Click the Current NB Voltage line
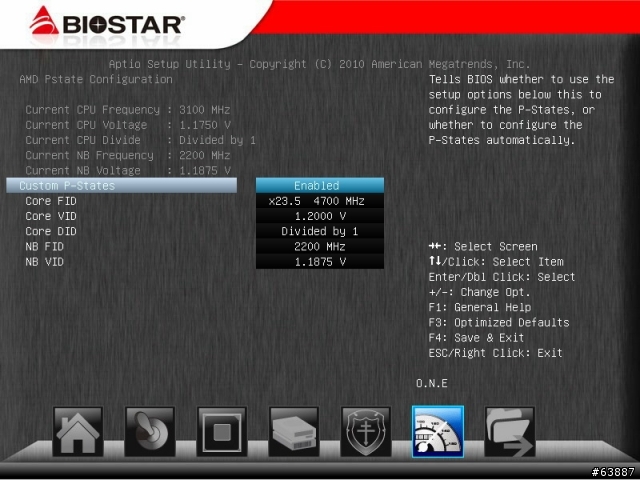This screenshot has width=640, height=480. click(128, 170)
